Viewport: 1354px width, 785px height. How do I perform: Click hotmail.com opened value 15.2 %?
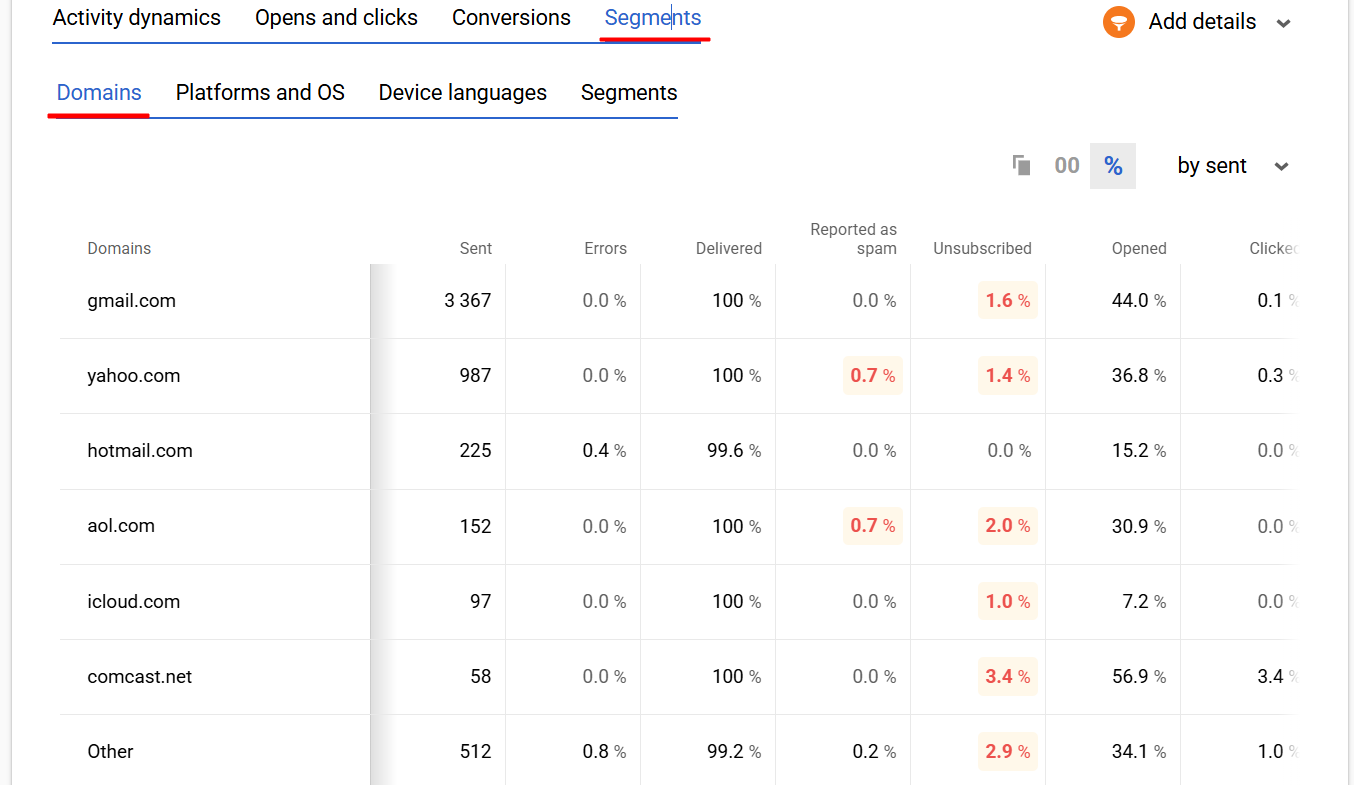pos(1139,451)
